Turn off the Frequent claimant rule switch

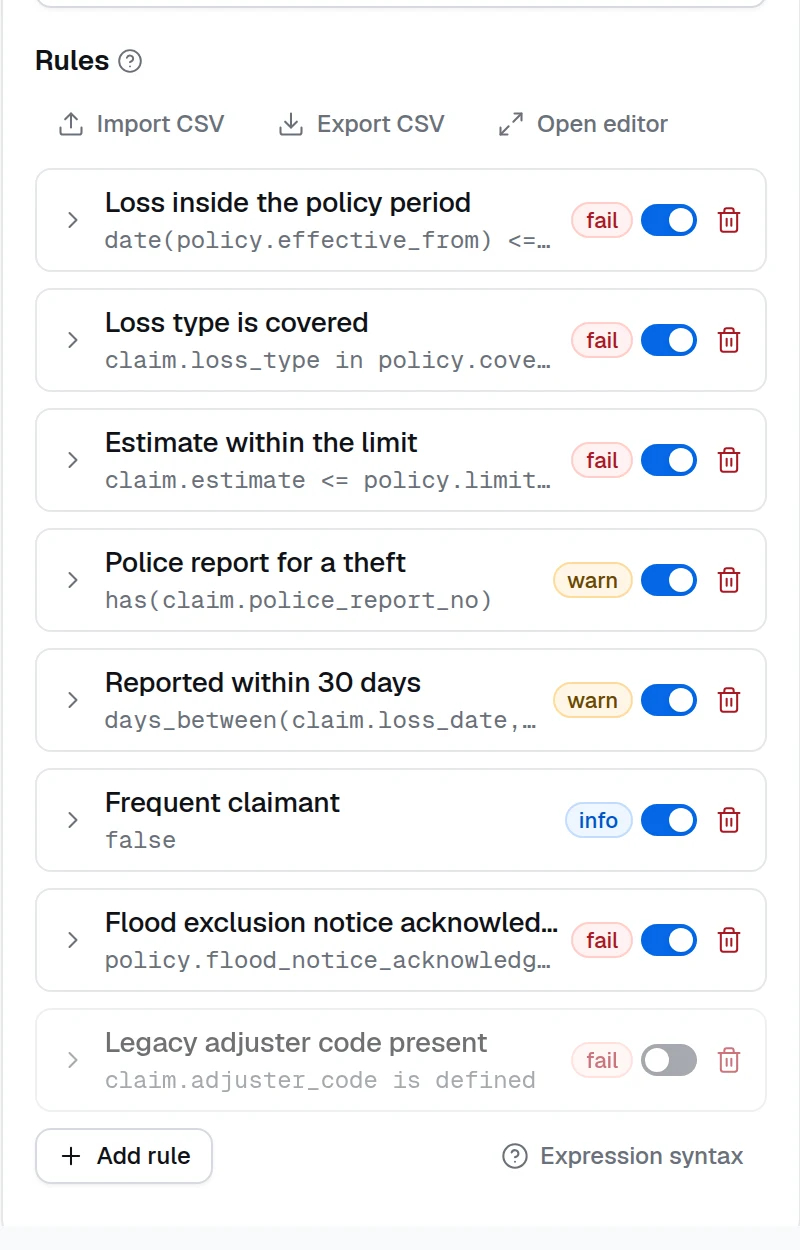coord(668,820)
